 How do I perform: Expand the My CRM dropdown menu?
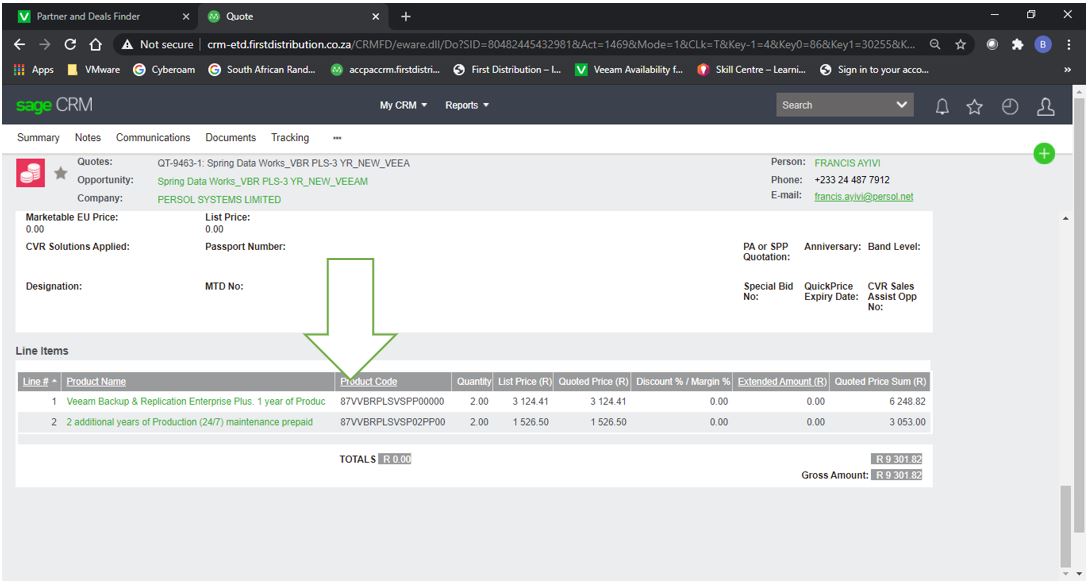point(403,105)
